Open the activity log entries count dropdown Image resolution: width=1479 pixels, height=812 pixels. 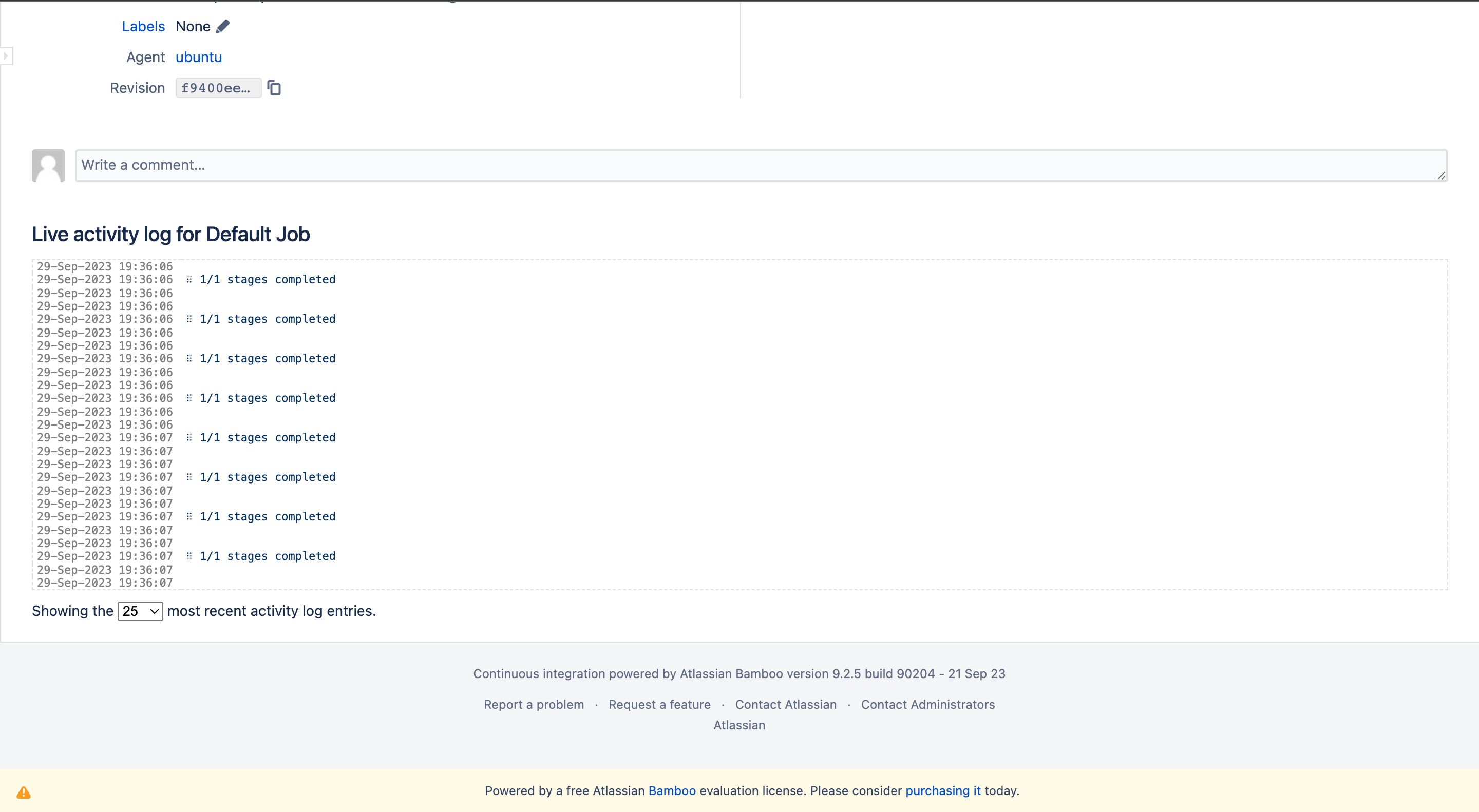tap(140, 611)
